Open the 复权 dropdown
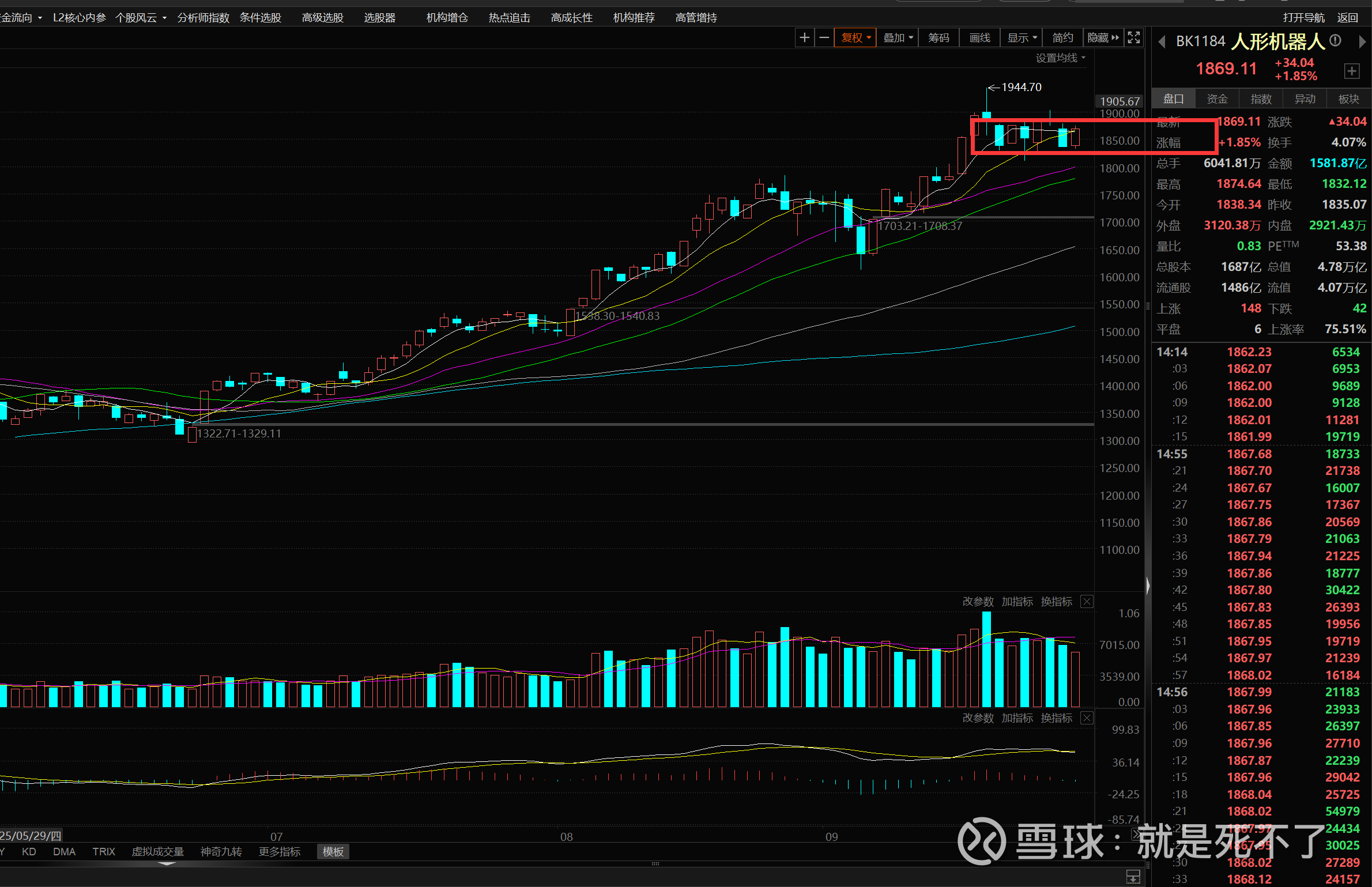 (855, 38)
